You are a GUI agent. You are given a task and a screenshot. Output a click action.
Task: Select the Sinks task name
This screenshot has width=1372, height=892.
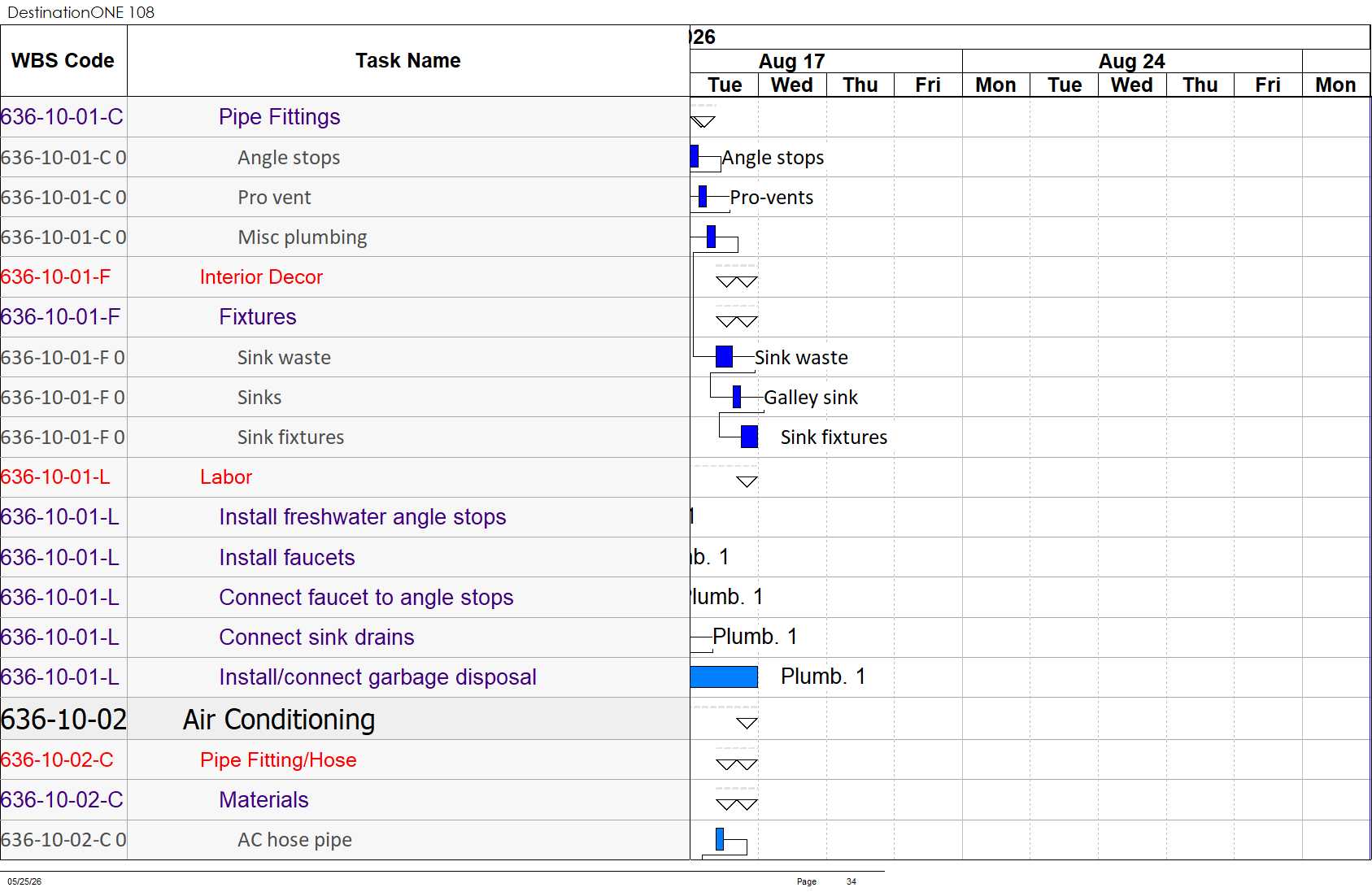coord(259,398)
